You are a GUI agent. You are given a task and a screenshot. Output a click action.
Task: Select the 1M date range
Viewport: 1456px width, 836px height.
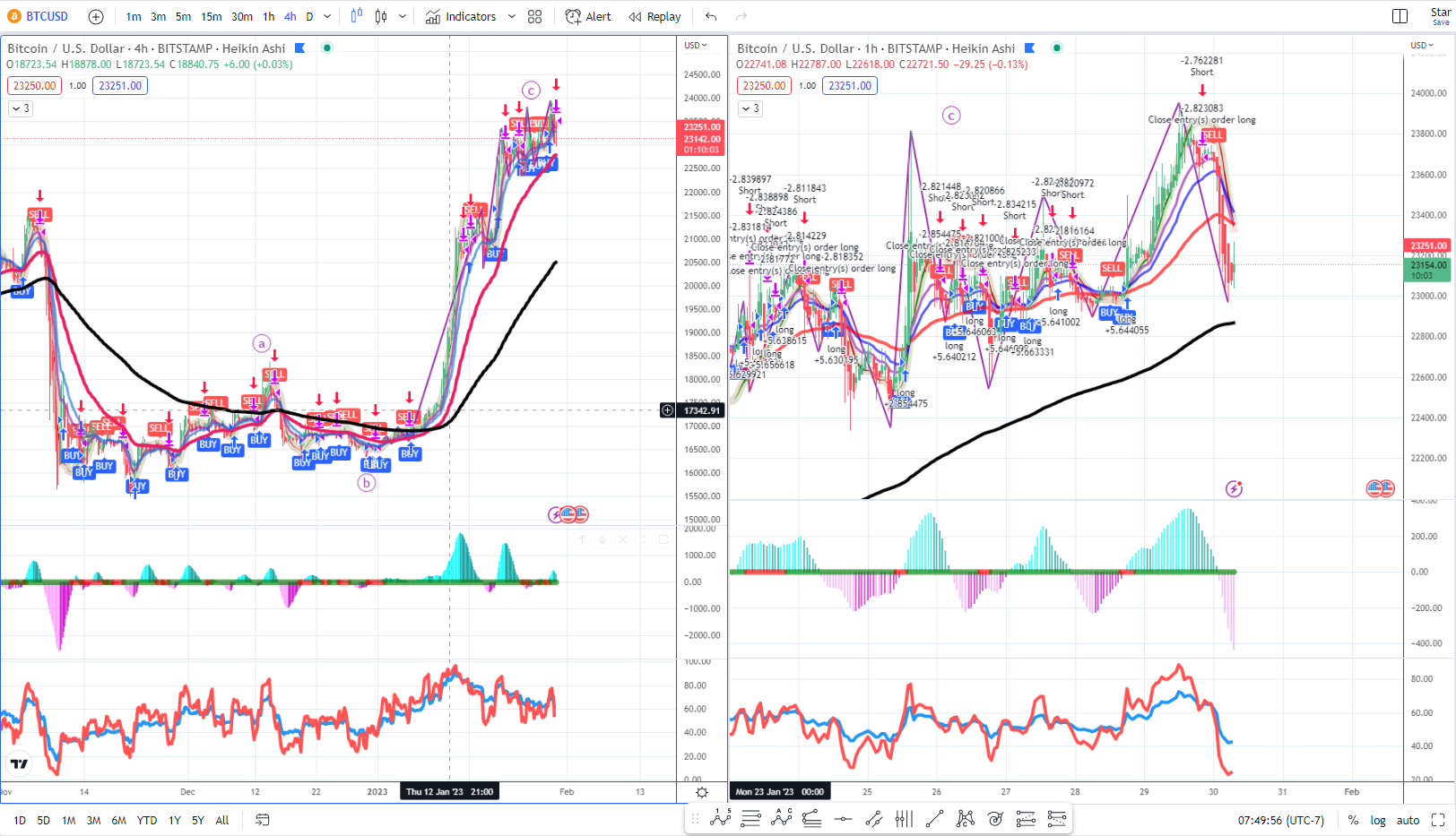pyautogui.click(x=68, y=820)
